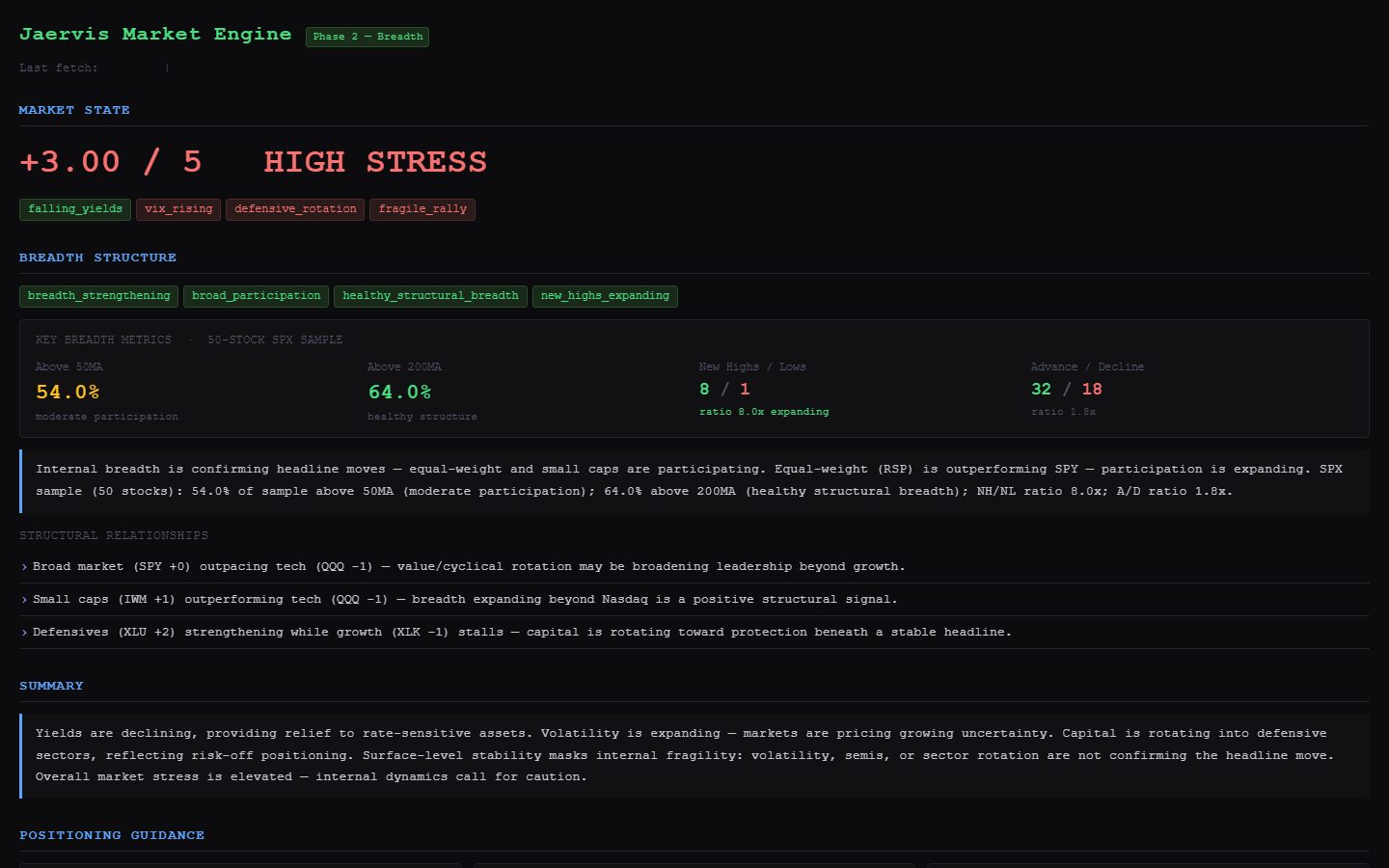Click the 'moderate participation' caption
This screenshot has height=868, width=1389.
(x=107, y=417)
